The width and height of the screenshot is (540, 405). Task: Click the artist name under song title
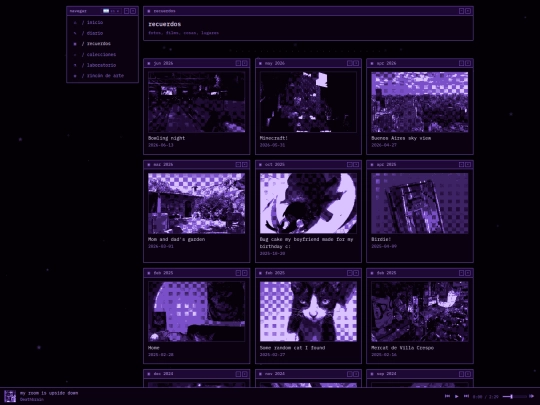click(32, 400)
